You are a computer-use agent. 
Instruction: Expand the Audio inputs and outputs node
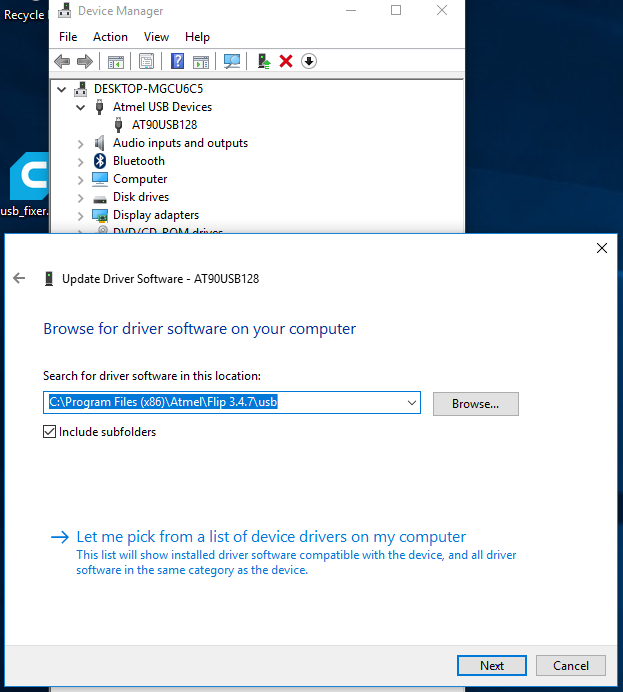[x=80, y=144]
